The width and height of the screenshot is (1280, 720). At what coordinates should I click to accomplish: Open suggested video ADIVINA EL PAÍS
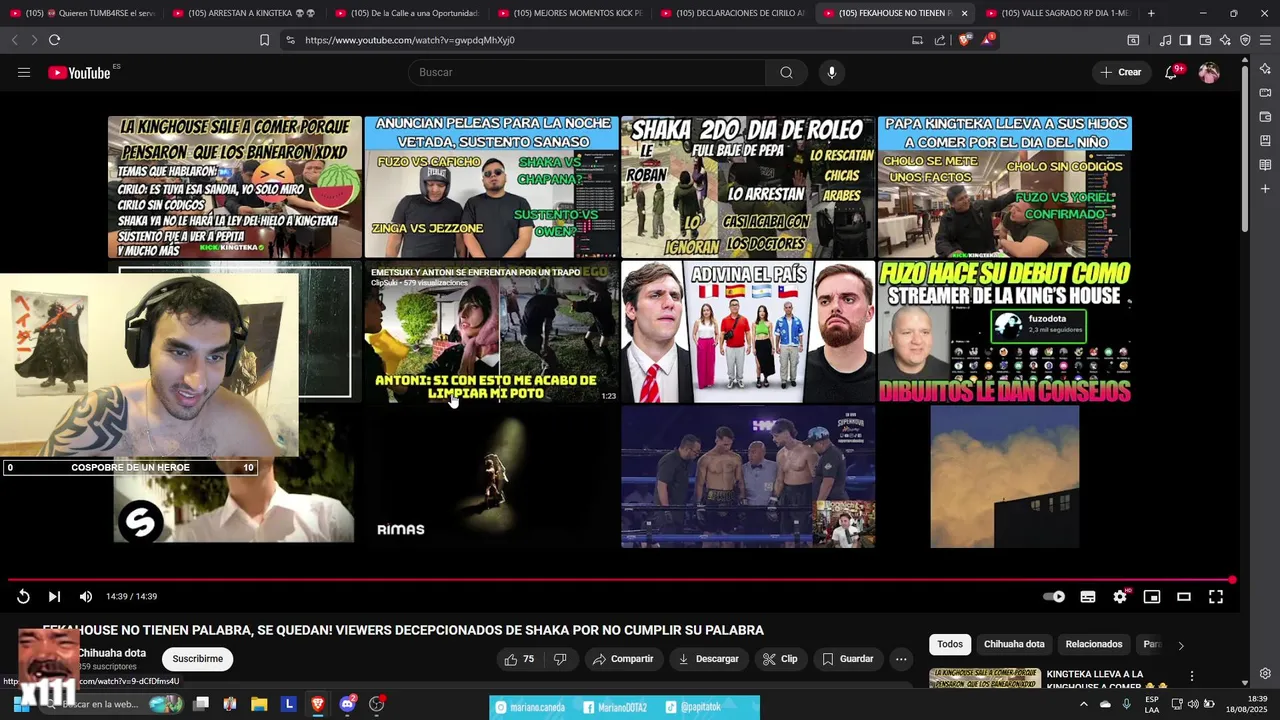click(x=748, y=332)
